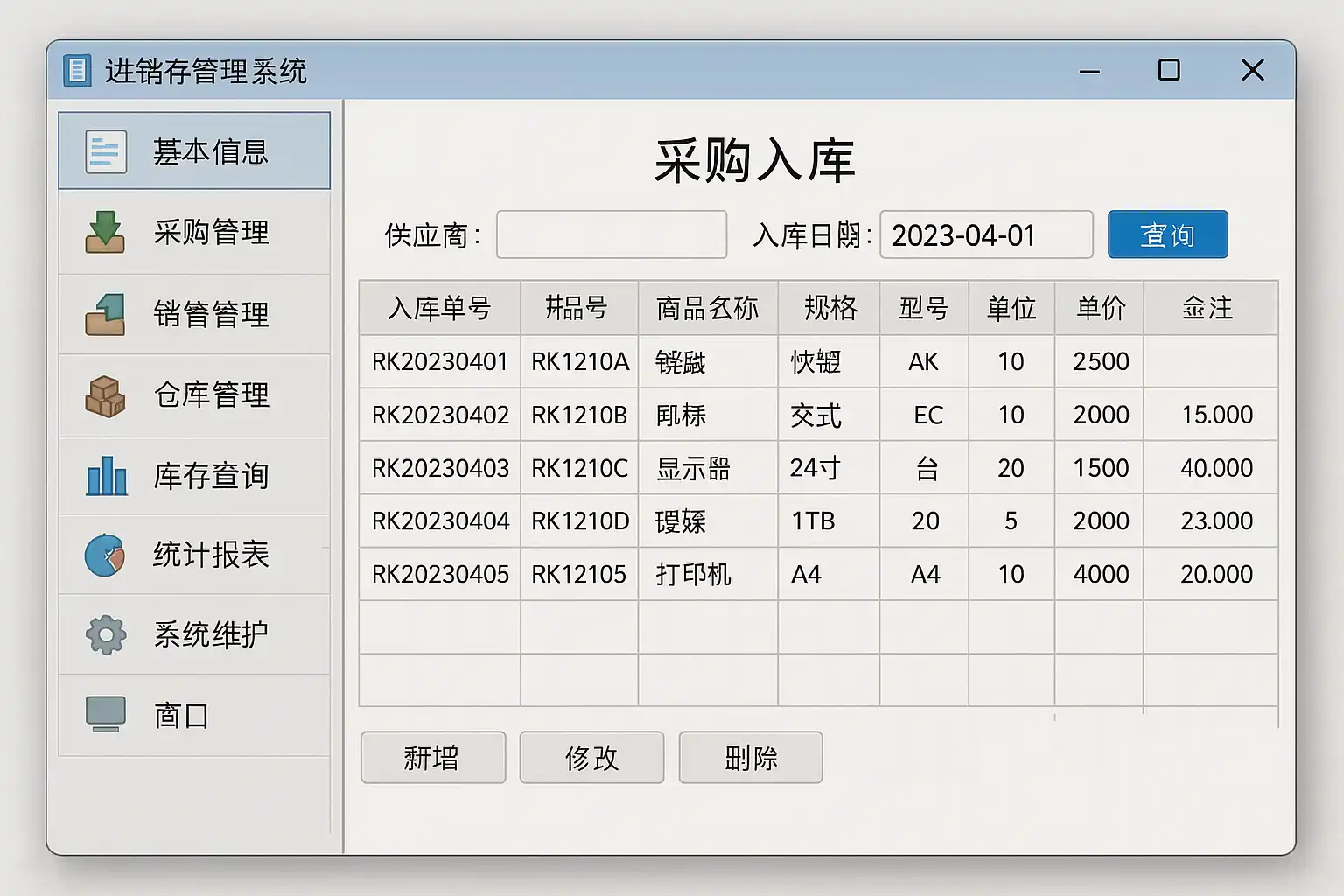Viewport: 1344px width, 896px height.
Task: Click item code RK1210B
Action: click(579, 415)
